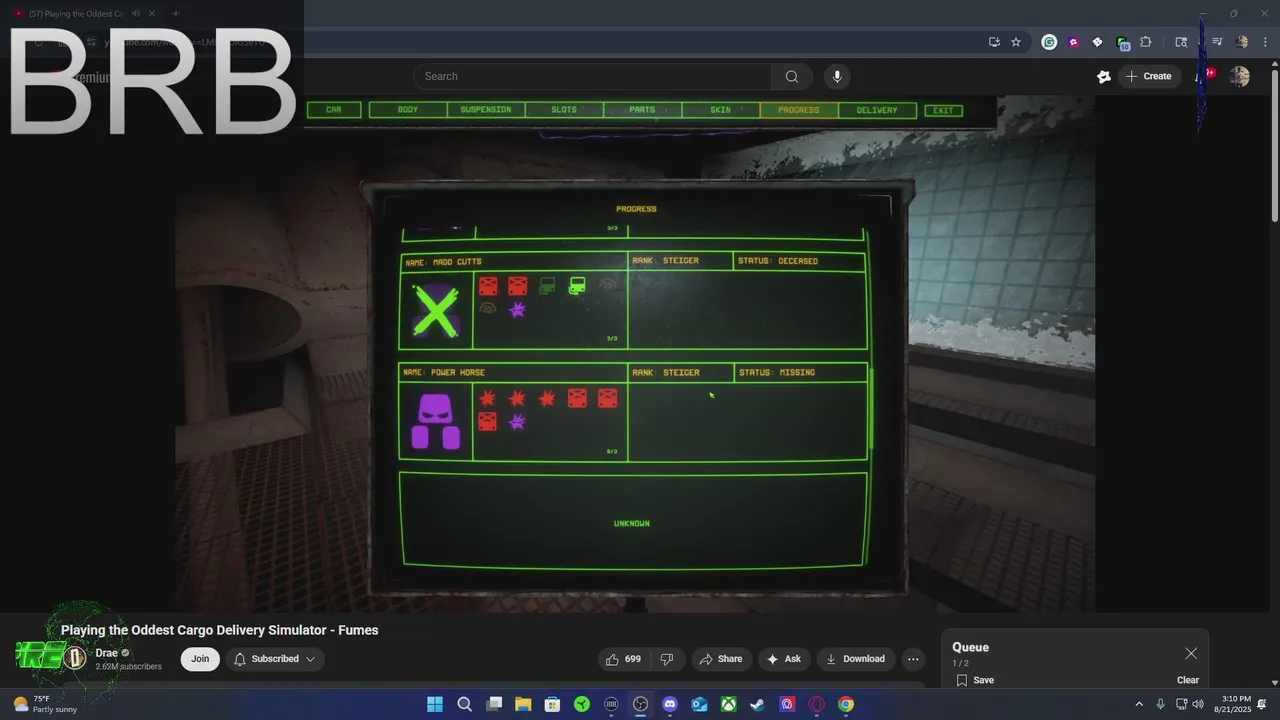Screen dimensions: 1280x720
Task: Open File Explorer from taskbar
Action: 523,704
